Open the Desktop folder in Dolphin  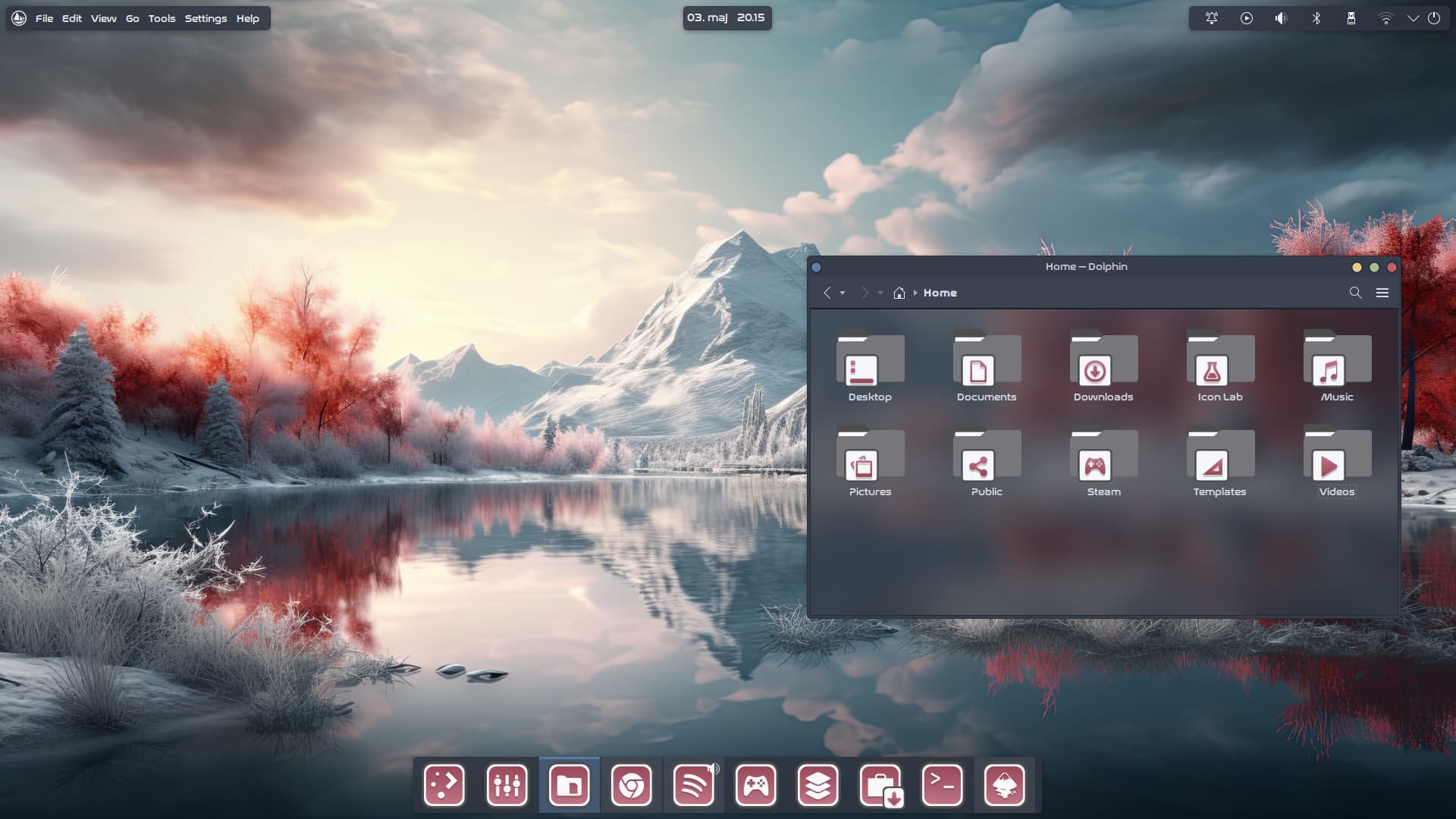coord(870,367)
